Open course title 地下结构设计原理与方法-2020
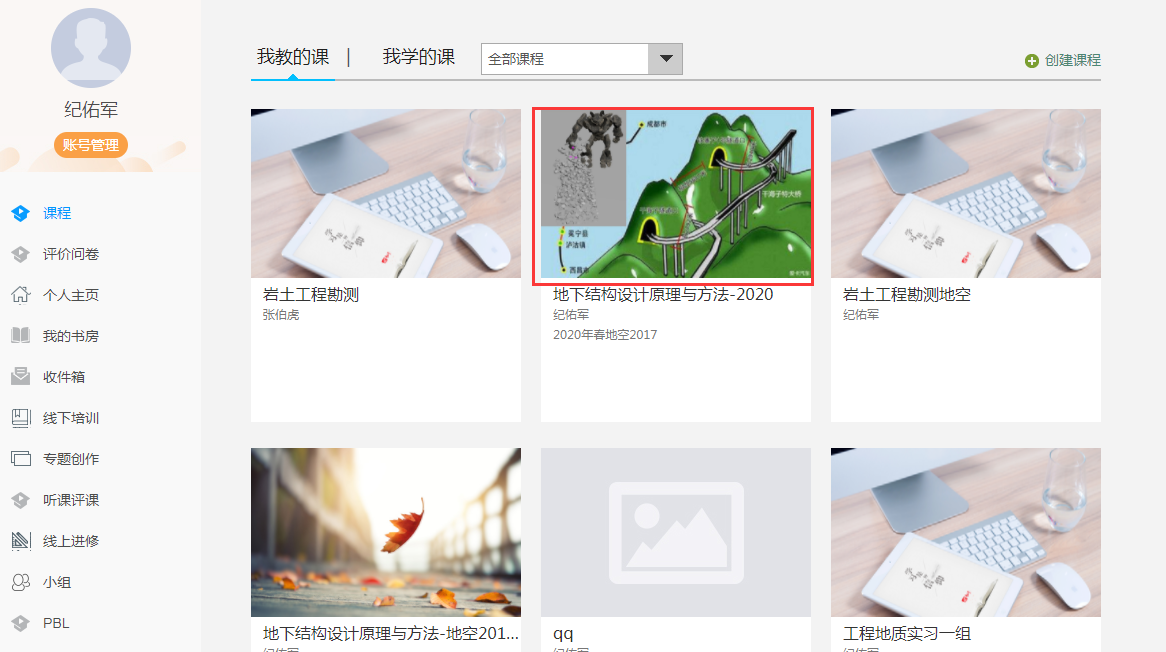 [663, 295]
